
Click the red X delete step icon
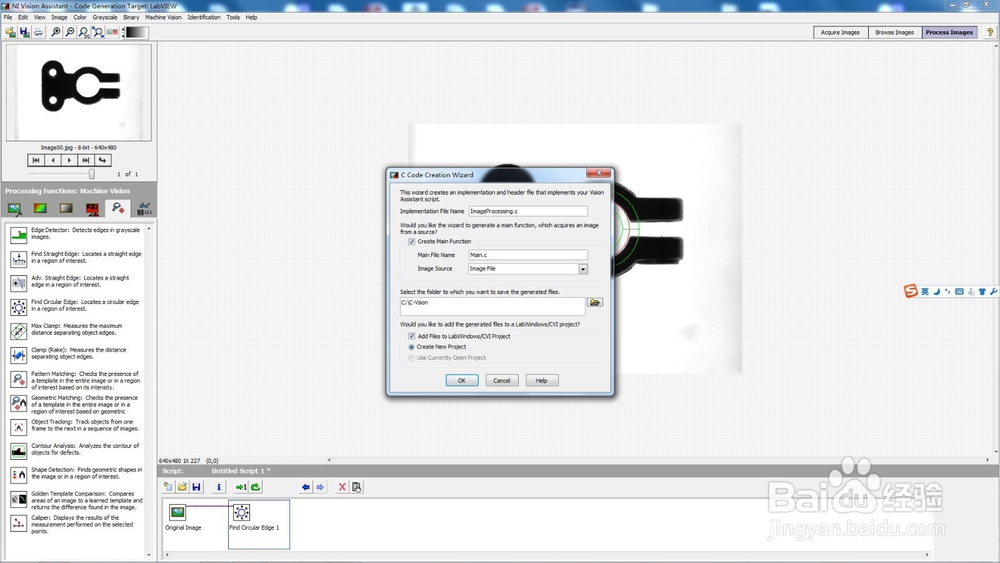click(342, 487)
